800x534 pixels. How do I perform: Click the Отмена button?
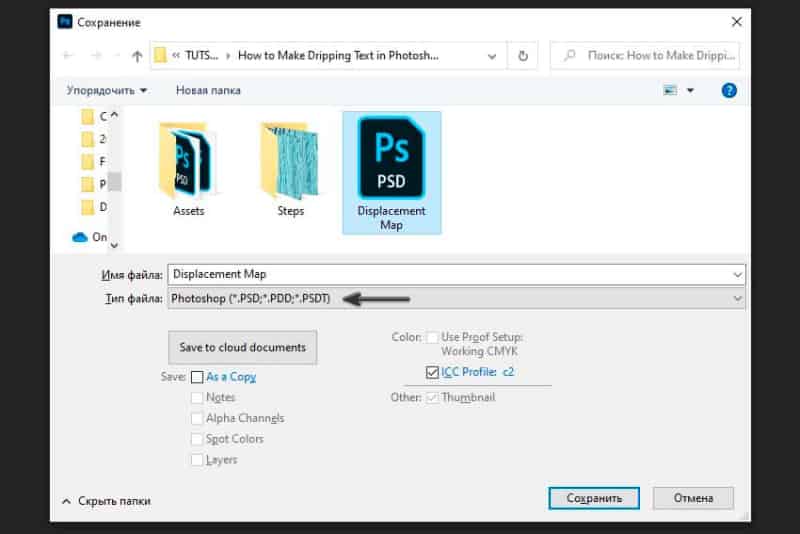693,498
